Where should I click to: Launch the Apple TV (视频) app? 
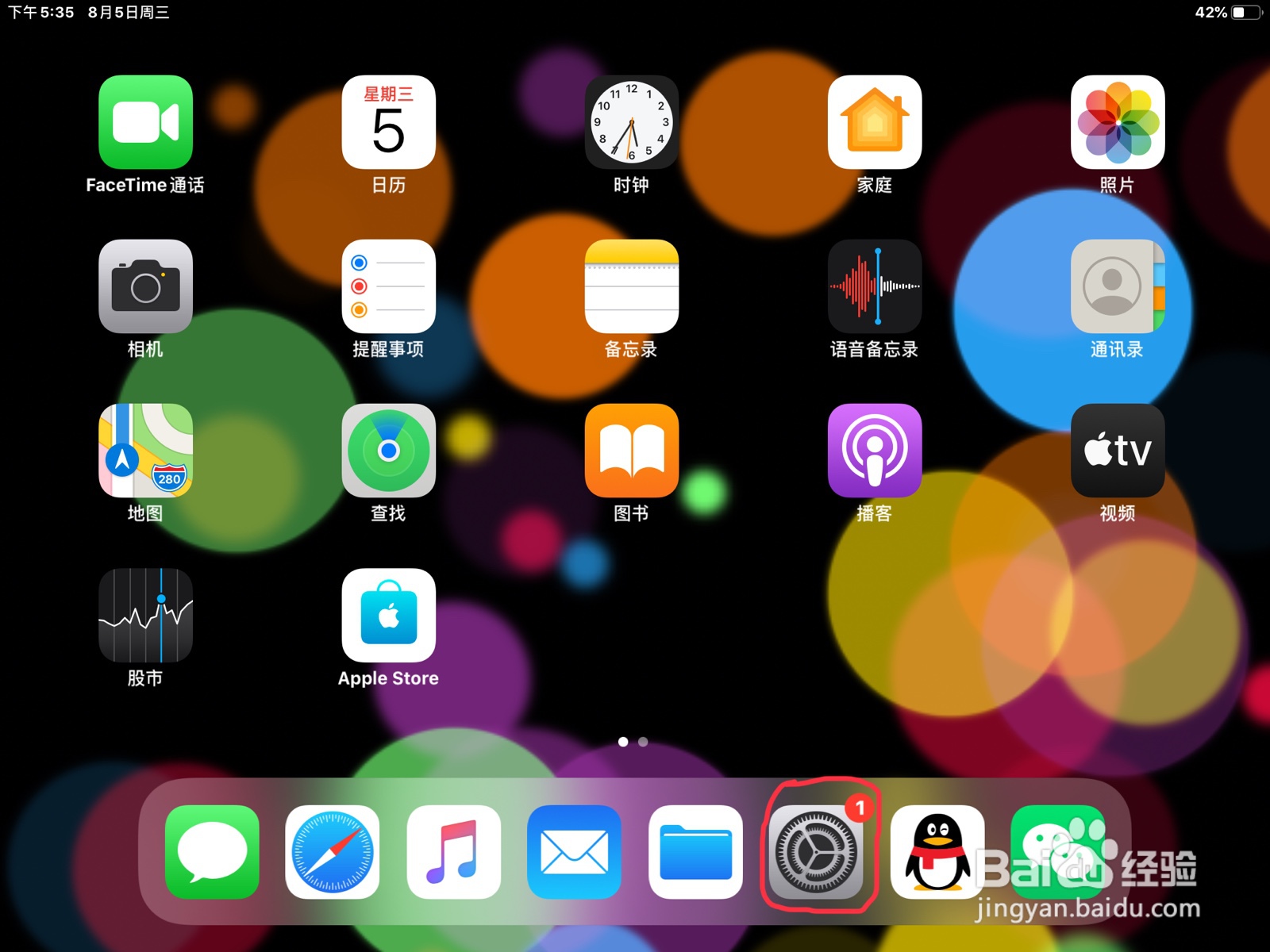1117,451
